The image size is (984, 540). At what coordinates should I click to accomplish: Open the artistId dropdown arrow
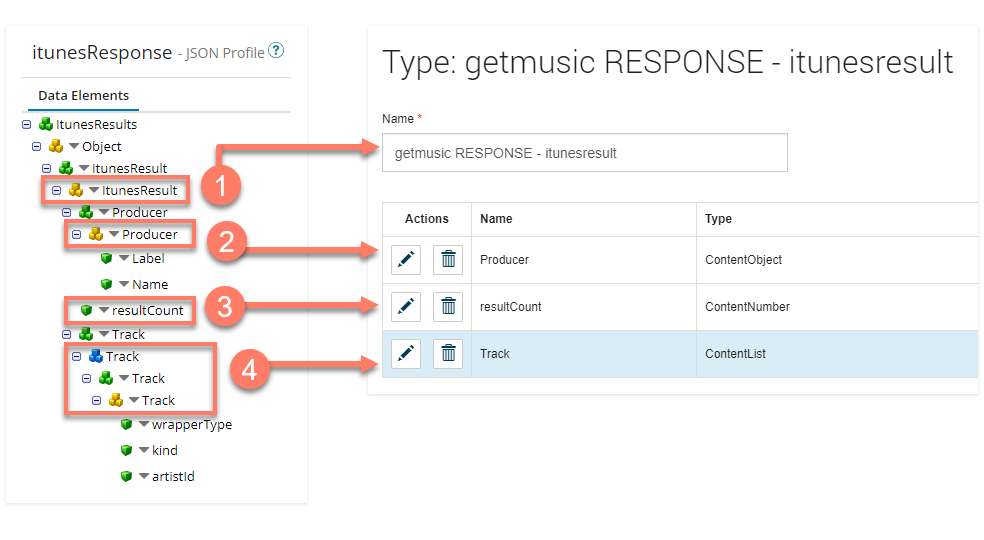(144, 475)
